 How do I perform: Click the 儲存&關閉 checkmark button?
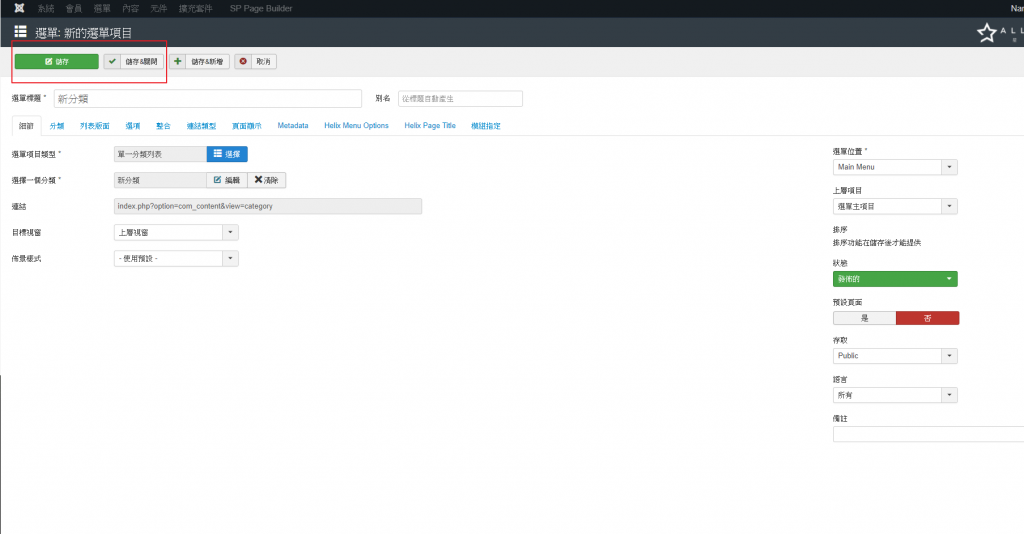click(134, 61)
